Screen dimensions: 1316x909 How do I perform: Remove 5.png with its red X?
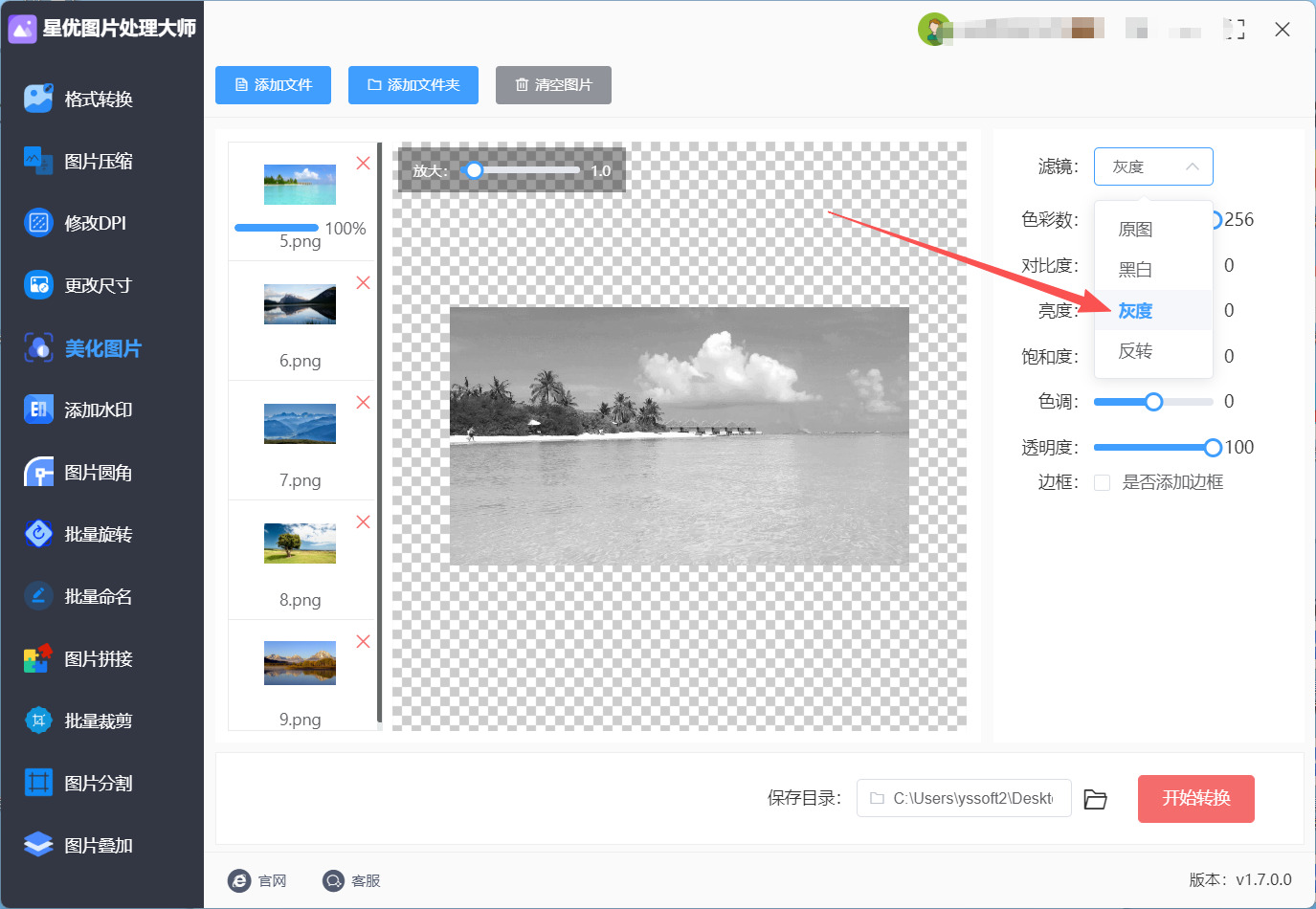point(363,164)
